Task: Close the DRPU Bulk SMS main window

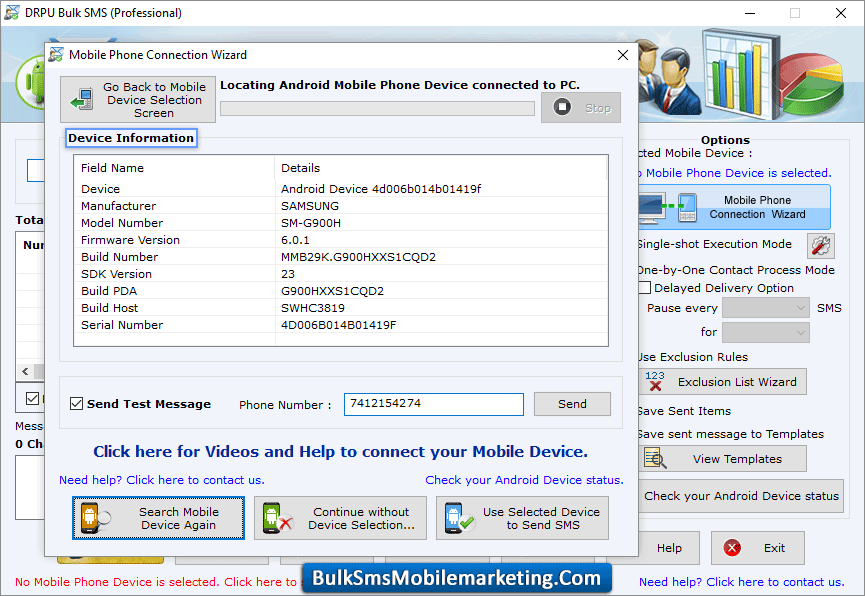Action: click(841, 13)
